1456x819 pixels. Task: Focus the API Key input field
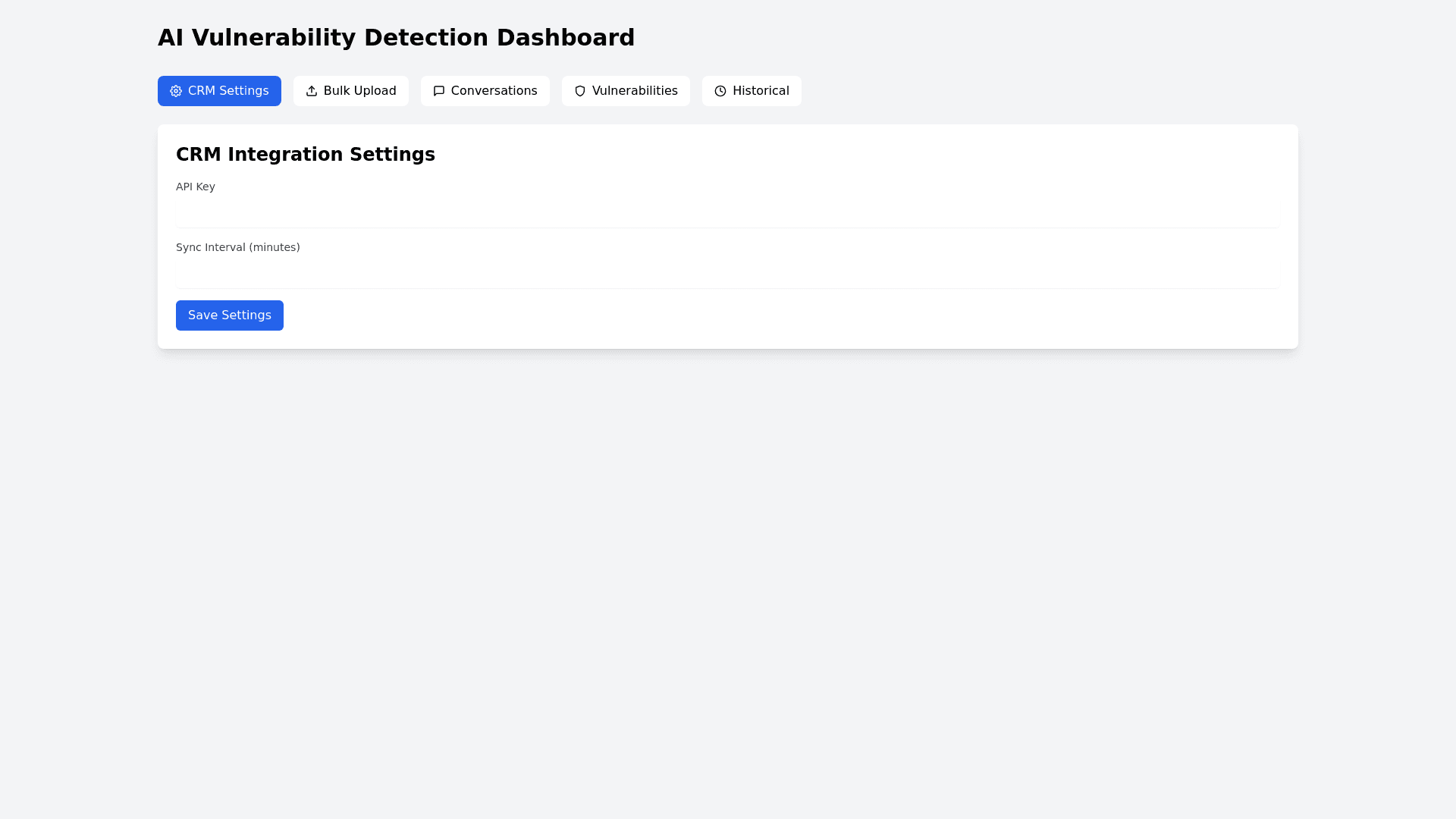coord(727,213)
